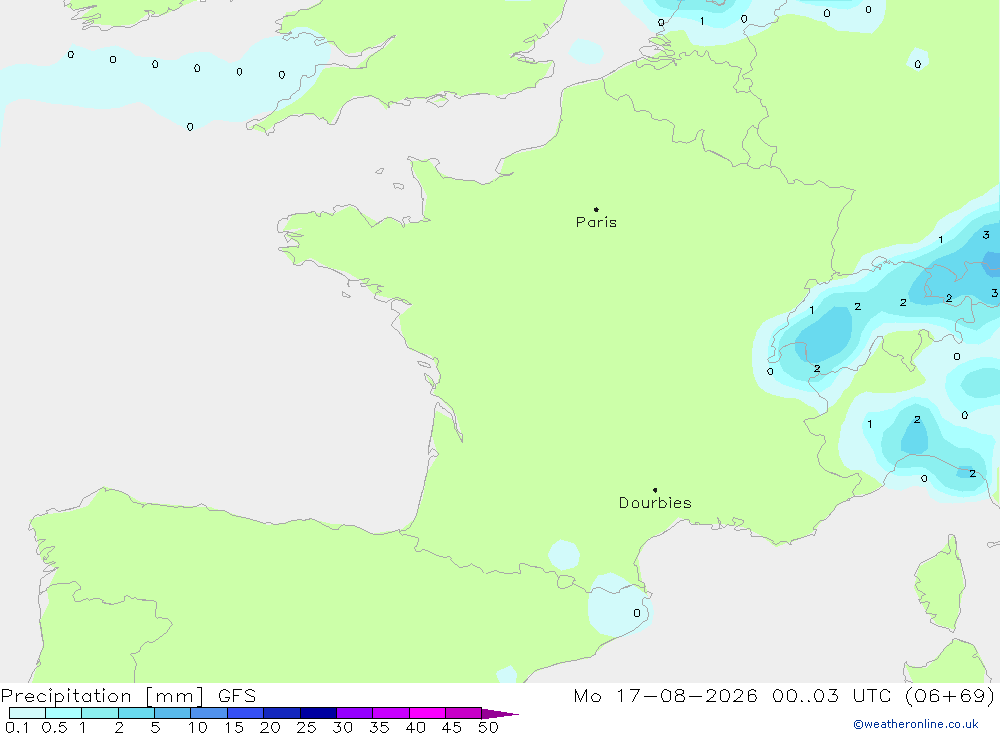Click the Paris location dot marker
Screen dimensions: 1000x733
596,209
